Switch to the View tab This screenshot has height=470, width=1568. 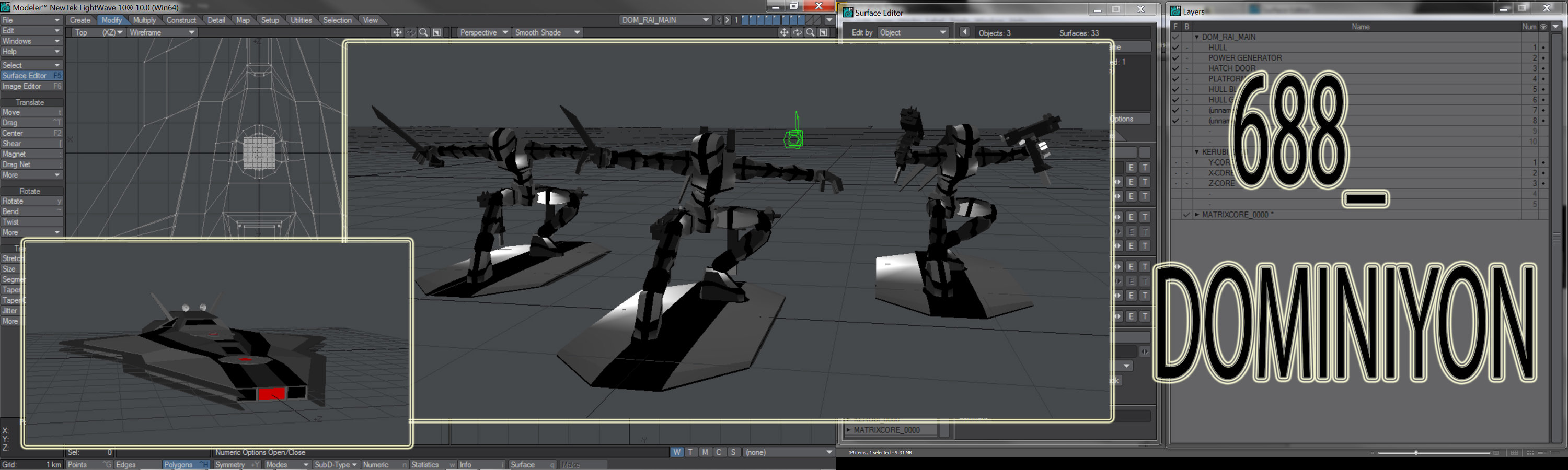[371, 20]
